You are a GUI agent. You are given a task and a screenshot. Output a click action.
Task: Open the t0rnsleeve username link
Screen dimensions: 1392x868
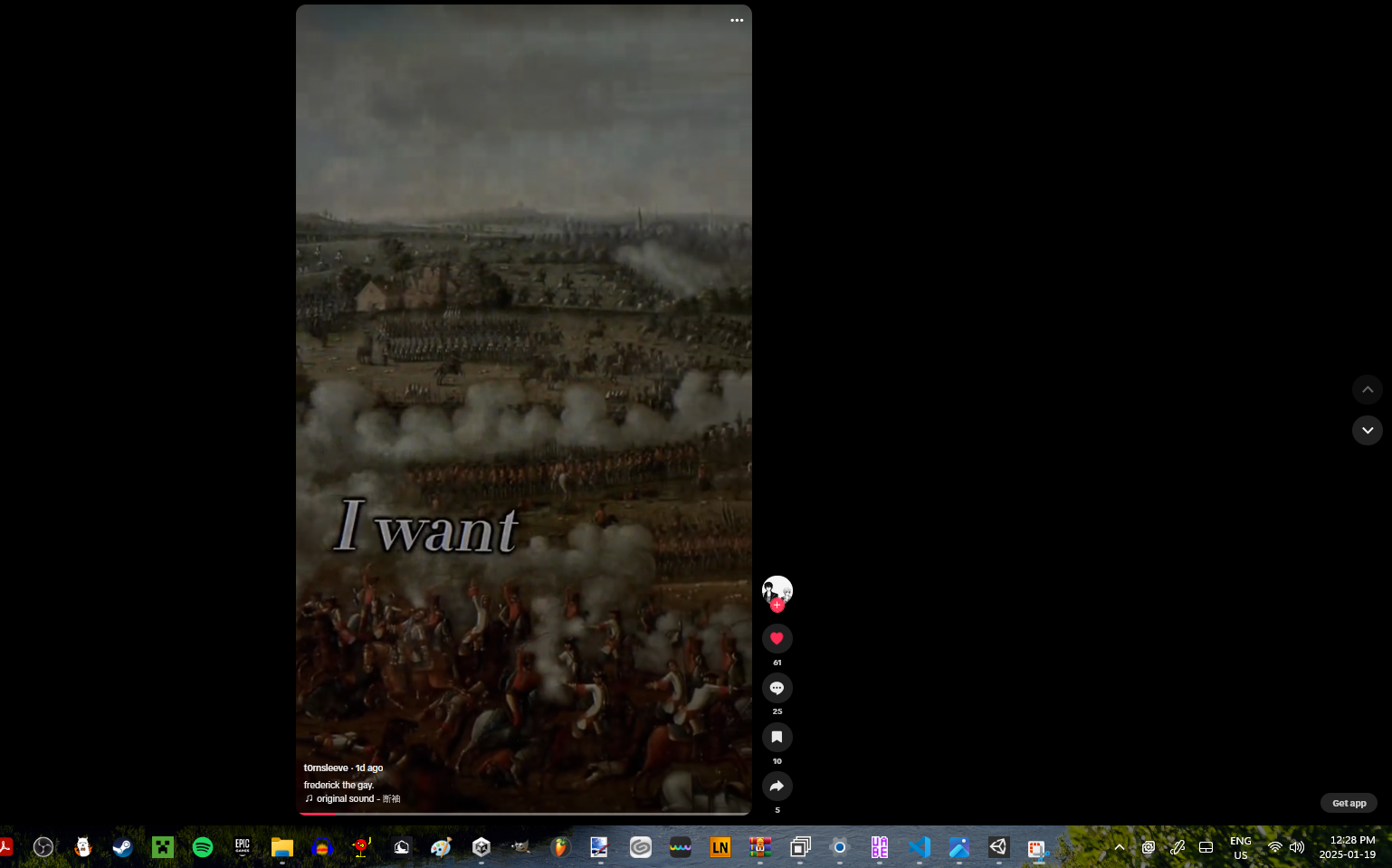click(326, 768)
